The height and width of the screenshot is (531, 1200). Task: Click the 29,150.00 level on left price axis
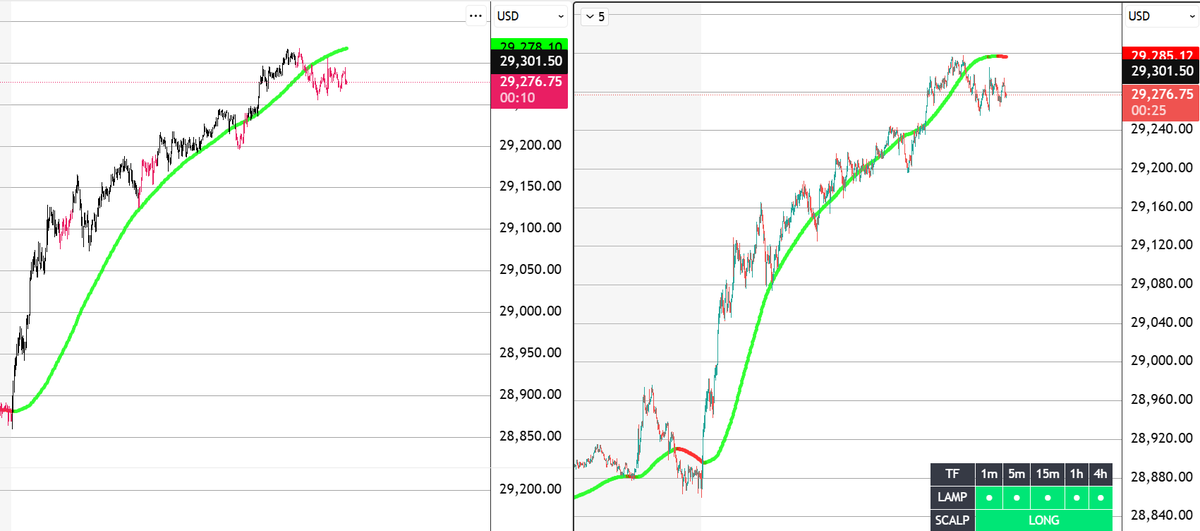pyautogui.click(x=530, y=186)
